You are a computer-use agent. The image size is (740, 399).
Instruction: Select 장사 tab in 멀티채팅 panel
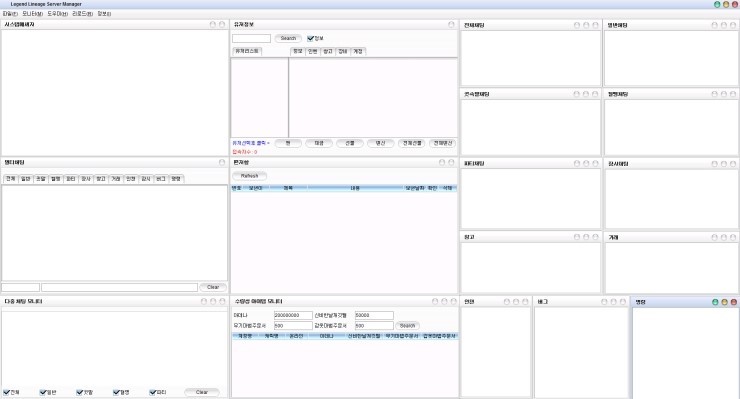coord(86,178)
